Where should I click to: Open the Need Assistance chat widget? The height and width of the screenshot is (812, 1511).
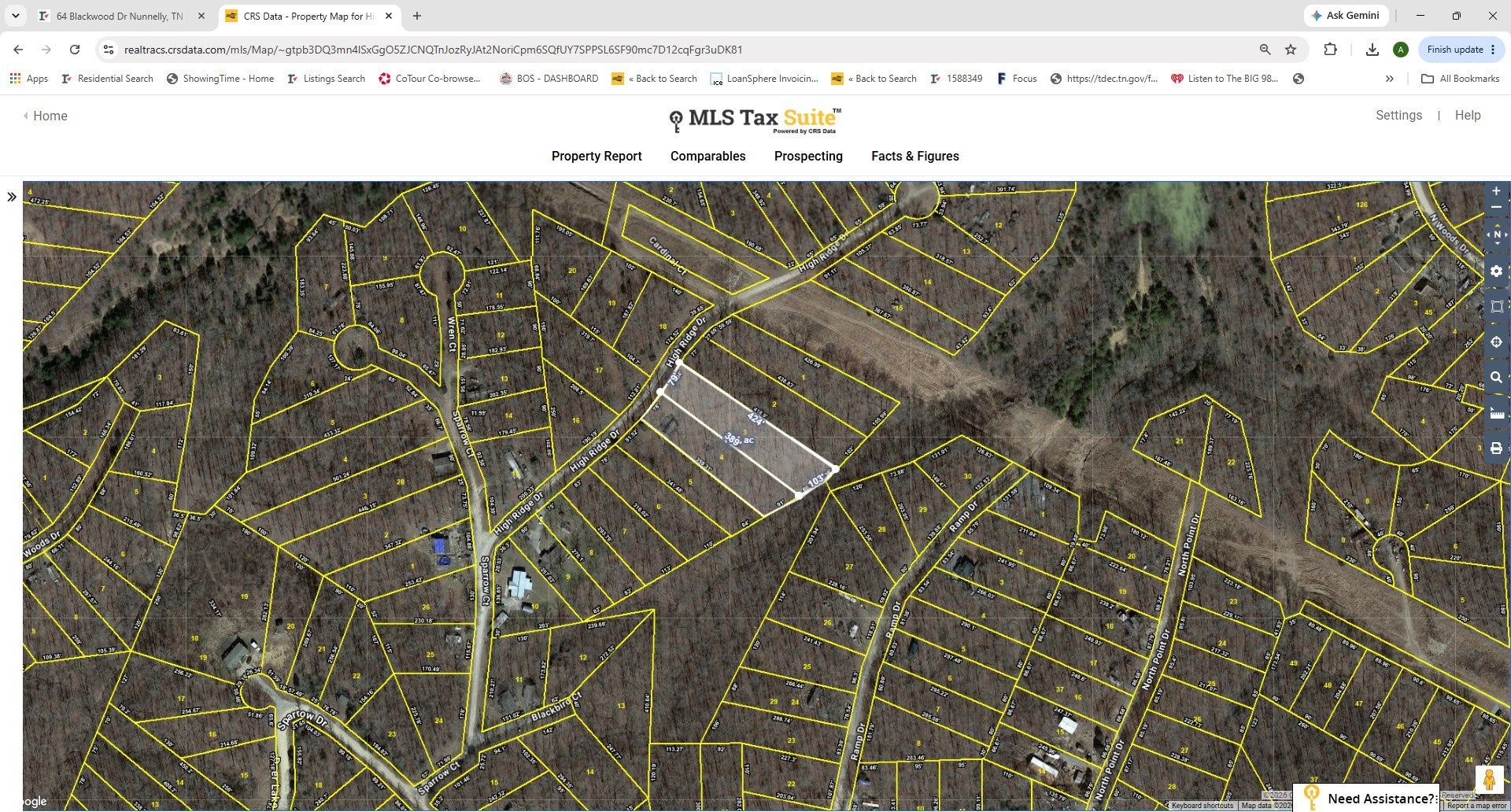coord(1368,798)
